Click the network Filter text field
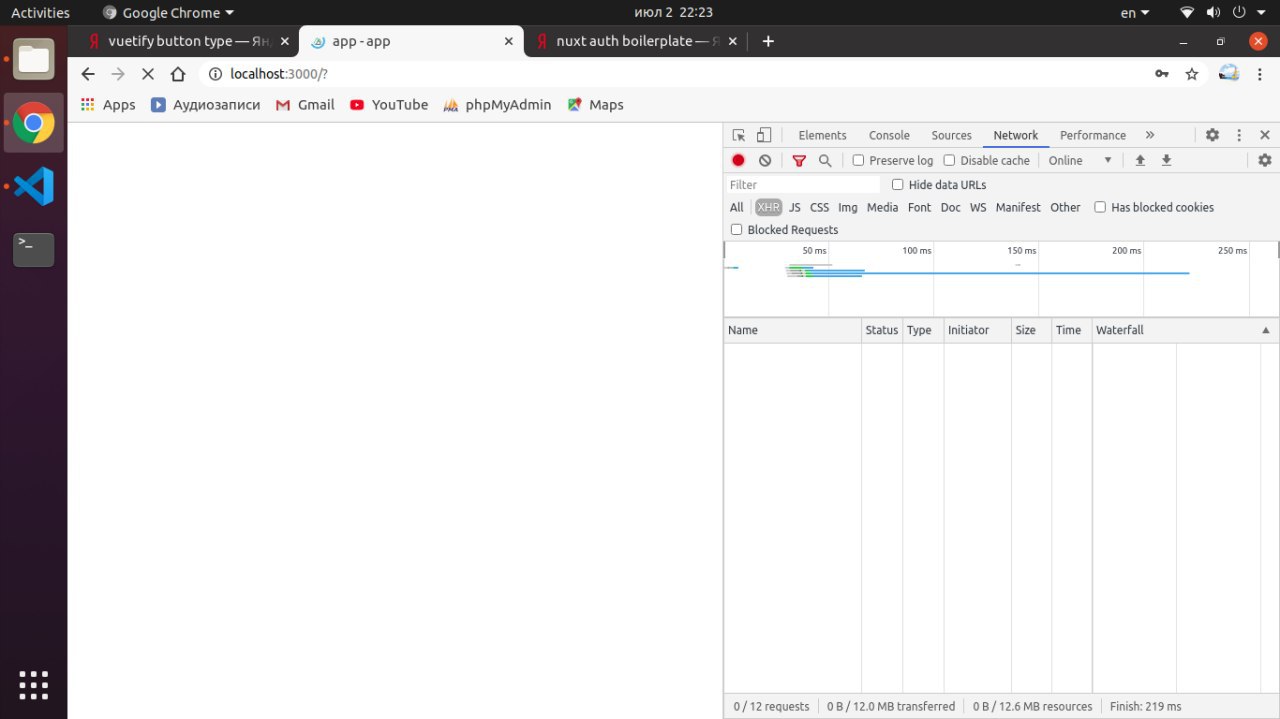 (803, 184)
